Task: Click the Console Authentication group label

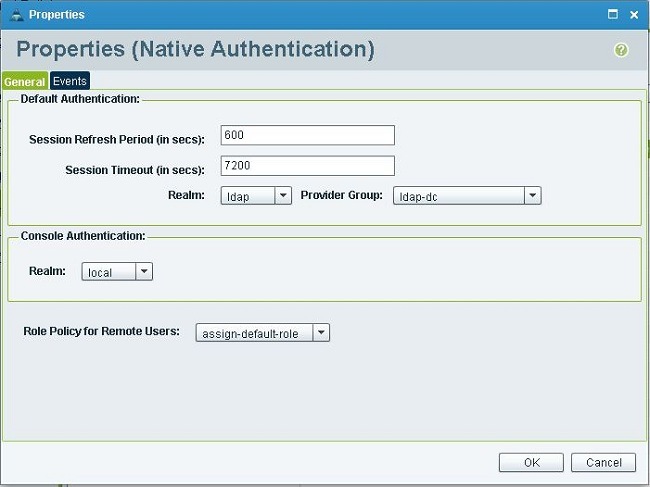Action: [83, 236]
